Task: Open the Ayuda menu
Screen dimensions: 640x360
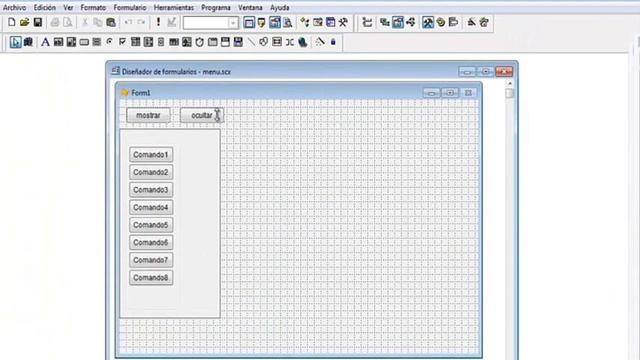Action: [x=280, y=7]
